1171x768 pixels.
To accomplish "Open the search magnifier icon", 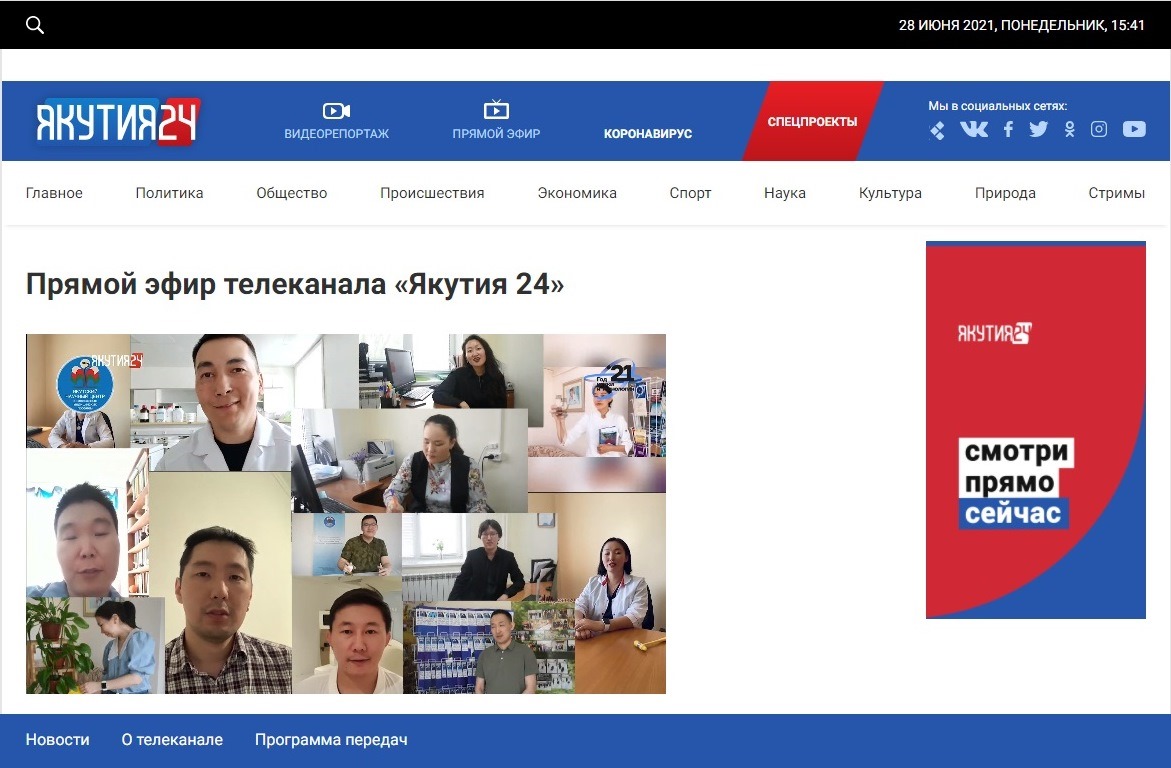I will tap(34, 25).
